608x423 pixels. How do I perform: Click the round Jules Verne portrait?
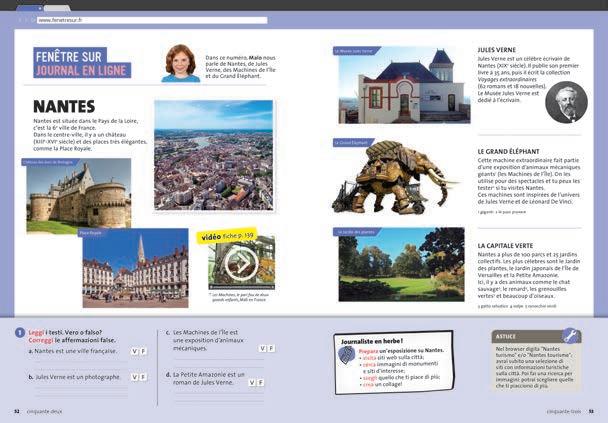[566, 102]
